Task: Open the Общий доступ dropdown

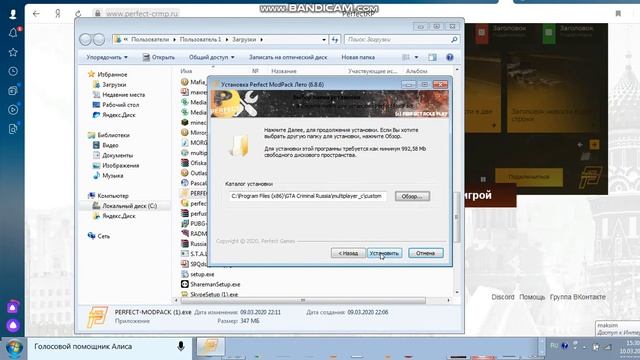Action: tap(211, 58)
